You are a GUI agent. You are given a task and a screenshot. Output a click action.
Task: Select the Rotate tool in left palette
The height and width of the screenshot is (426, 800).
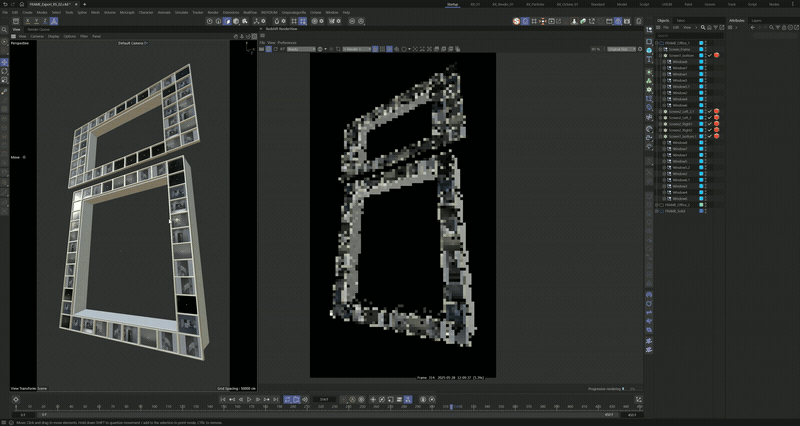point(5,71)
